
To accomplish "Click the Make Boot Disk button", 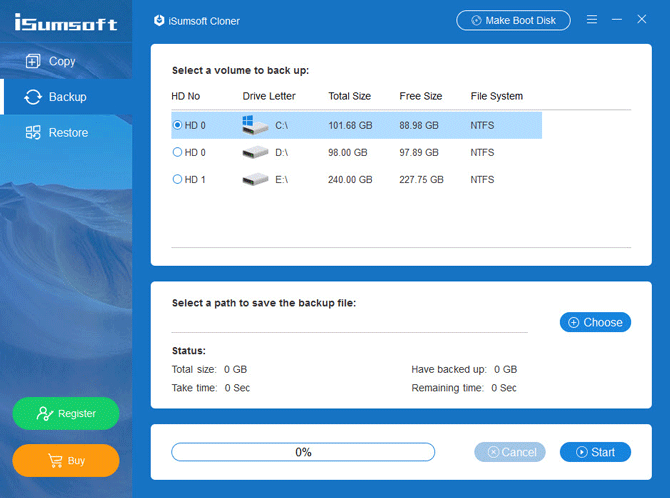I will coord(513,21).
